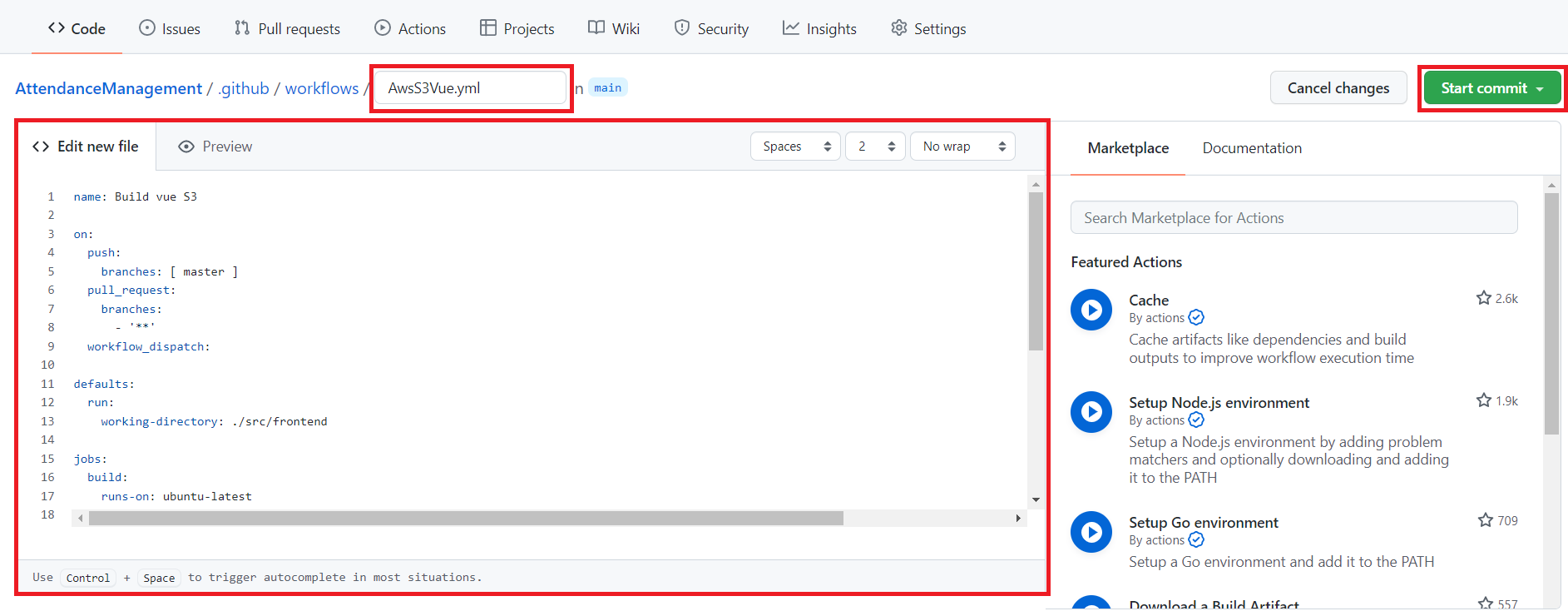
Task: Click the Setup Go star icon
Action: pos(1485,520)
